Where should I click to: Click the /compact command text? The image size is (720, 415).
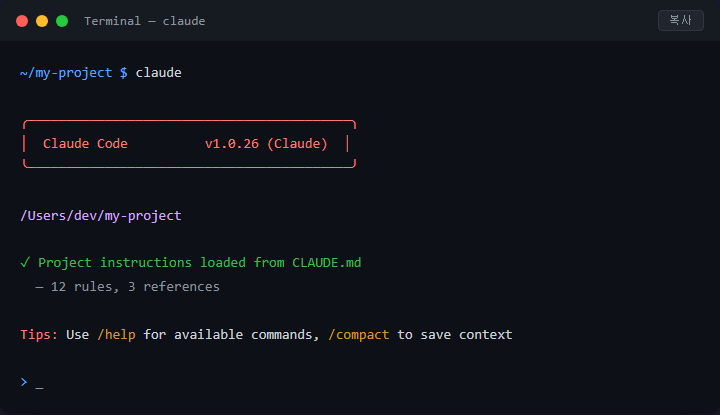click(x=359, y=335)
